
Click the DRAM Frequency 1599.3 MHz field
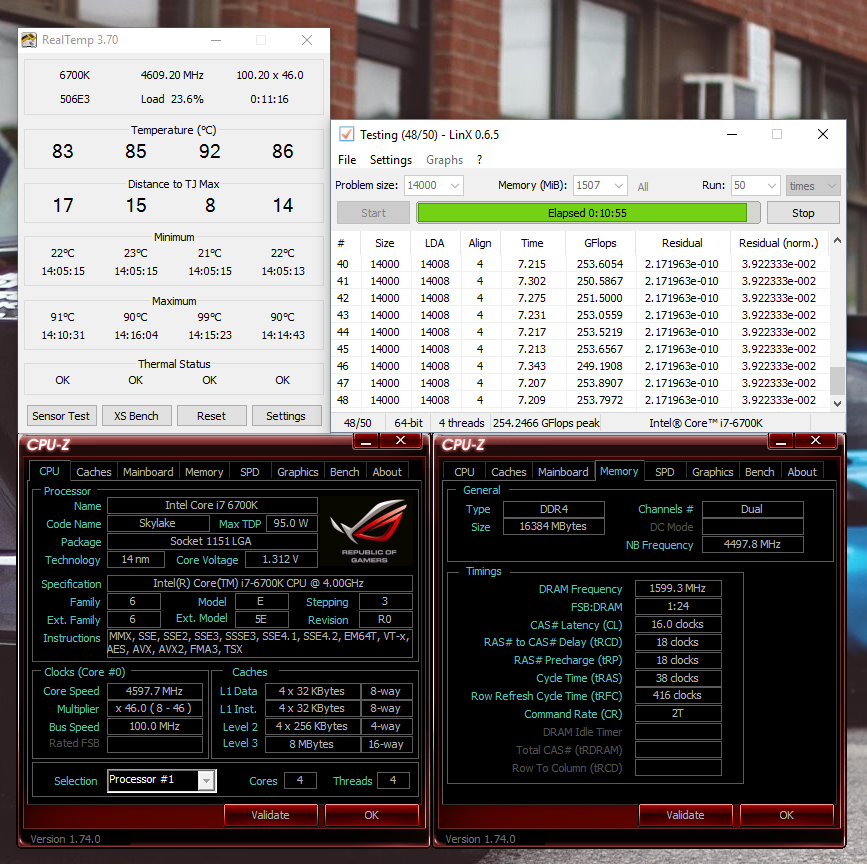[x=678, y=588]
